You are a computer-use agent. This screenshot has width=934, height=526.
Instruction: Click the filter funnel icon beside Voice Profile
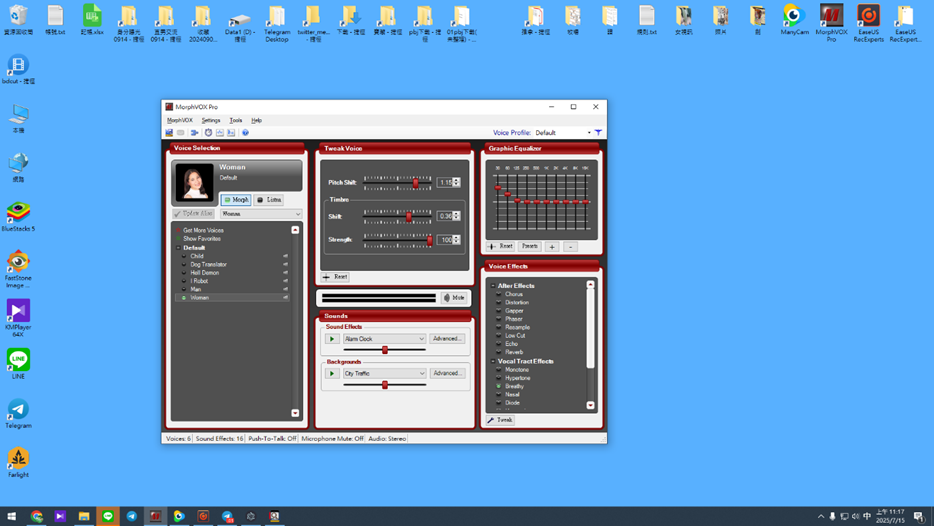pos(598,133)
